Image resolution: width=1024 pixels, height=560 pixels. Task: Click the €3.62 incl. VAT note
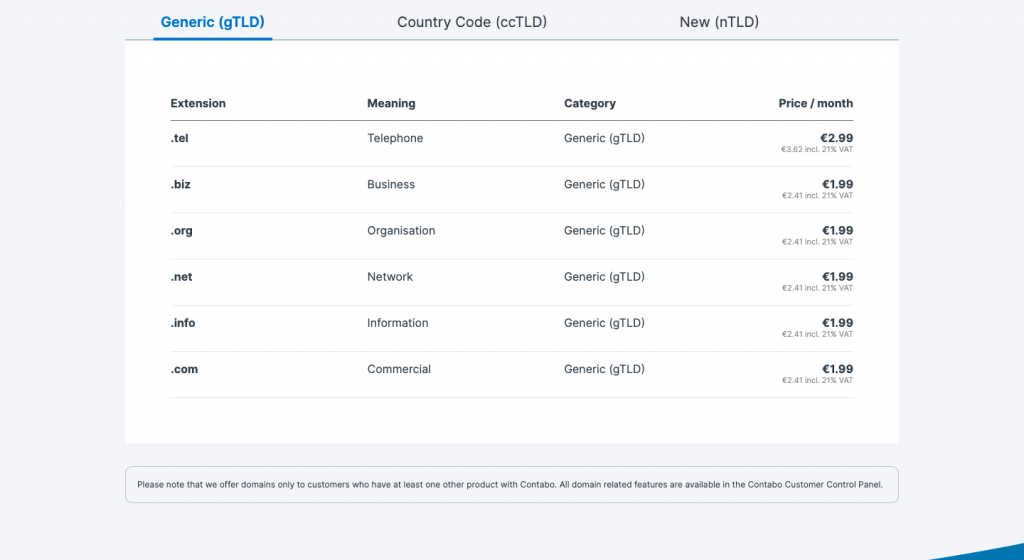[x=817, y=149]
